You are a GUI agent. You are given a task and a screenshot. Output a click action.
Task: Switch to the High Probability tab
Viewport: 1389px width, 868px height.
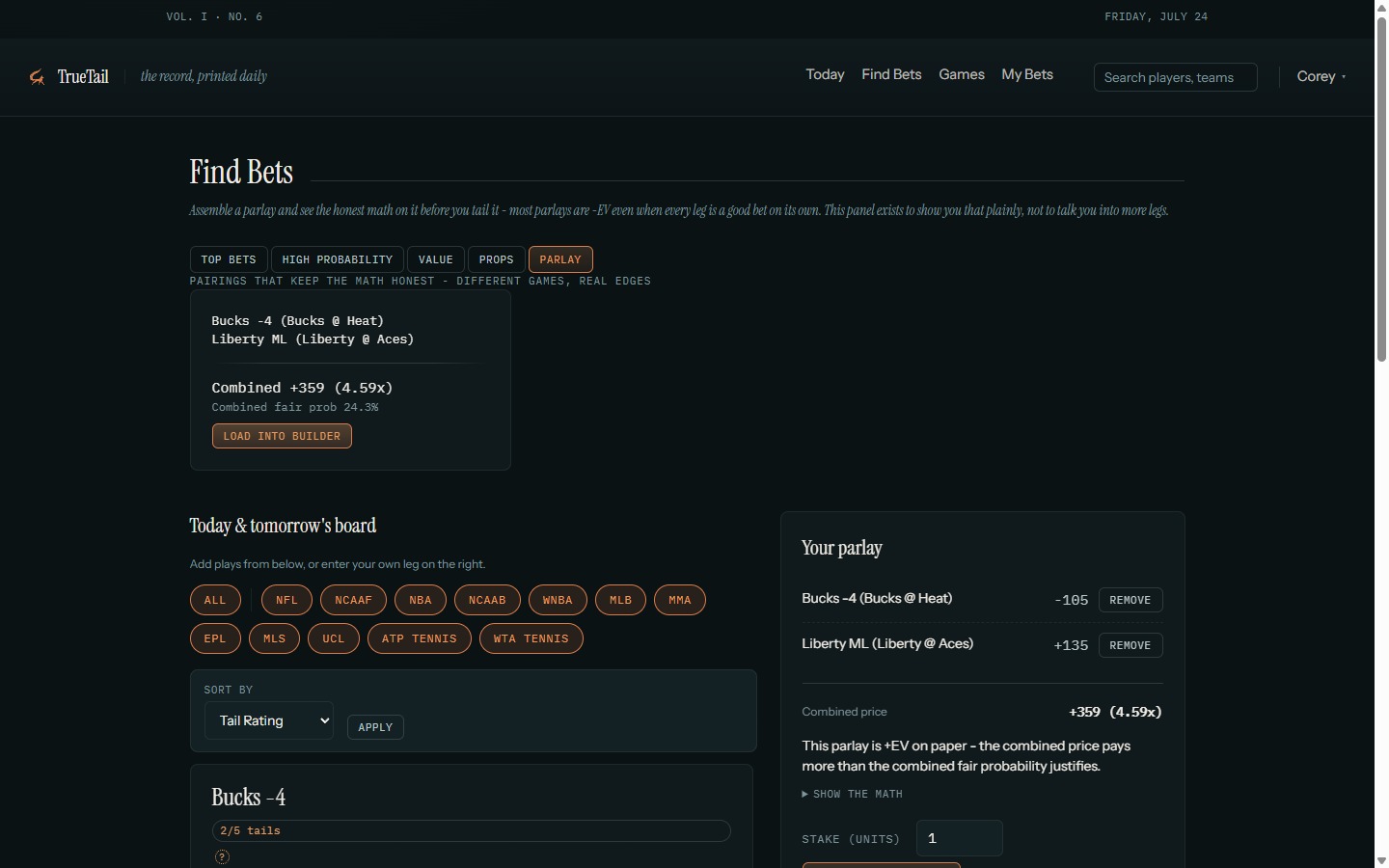[338, 259]
